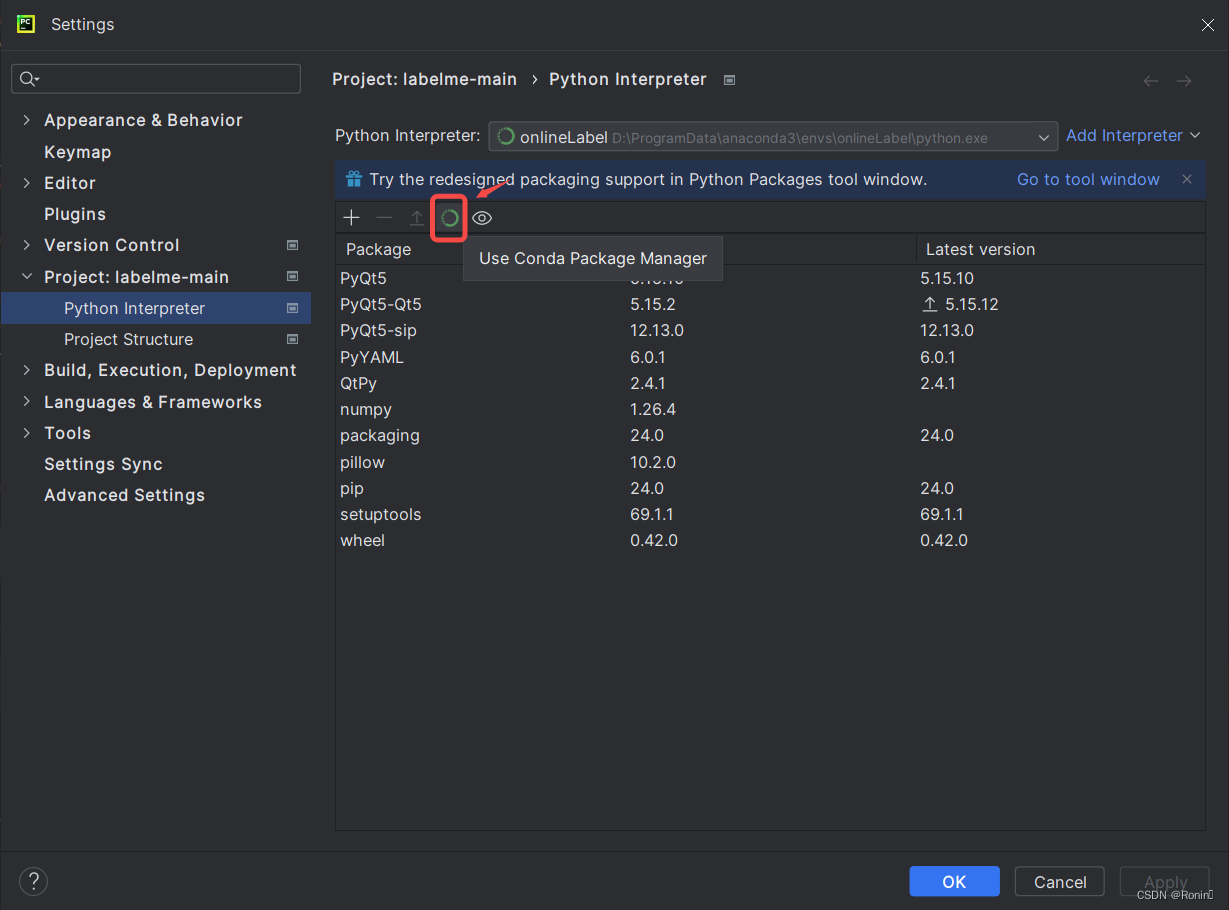The height and width of the screenshot is (910, 1229).
Task: Select the PyQt5-Qt5 package row
Action: pos(770,304)
